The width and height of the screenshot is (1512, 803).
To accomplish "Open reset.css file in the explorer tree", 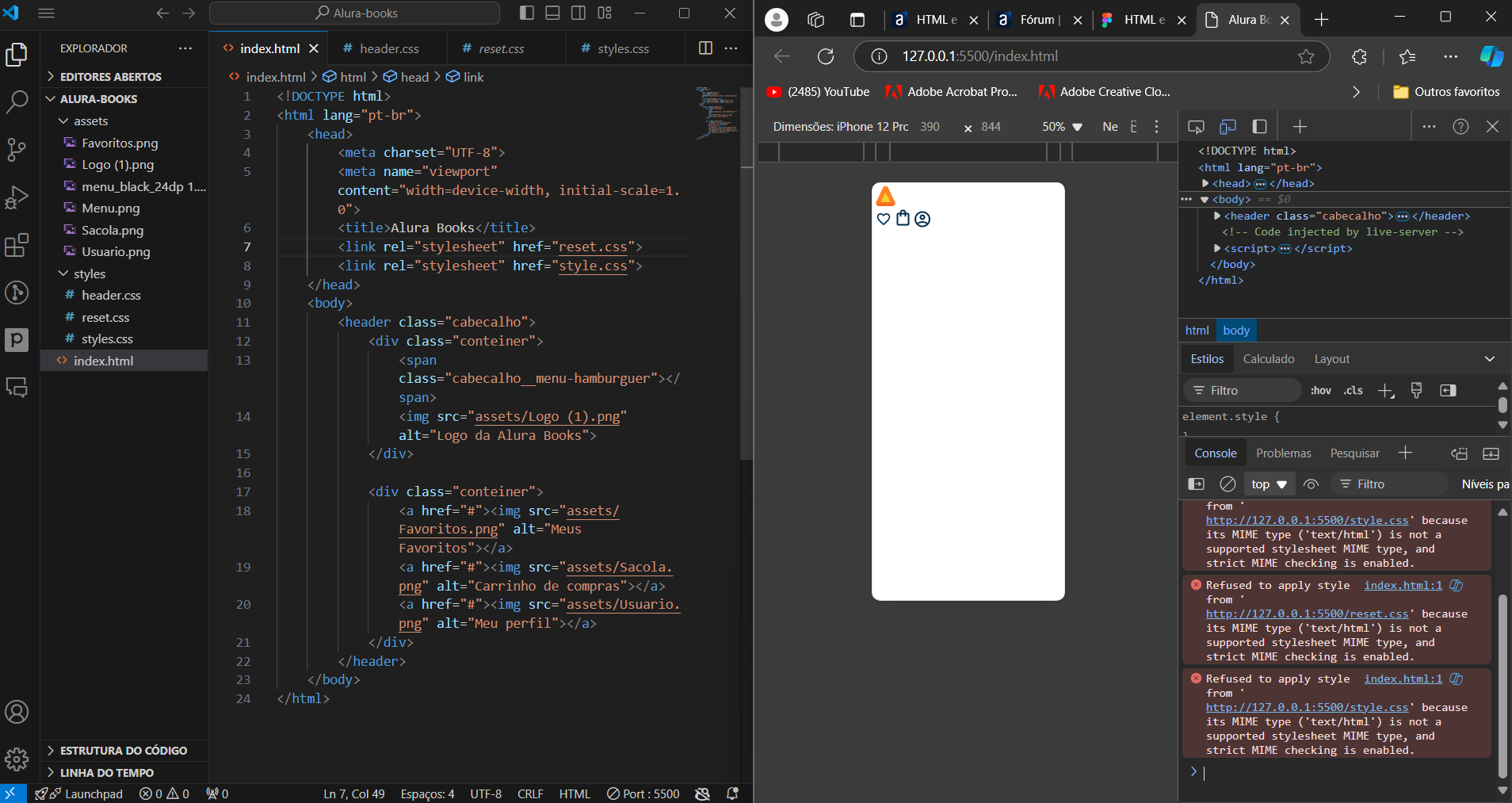I will pyautogui.click(x=105, y=317).
